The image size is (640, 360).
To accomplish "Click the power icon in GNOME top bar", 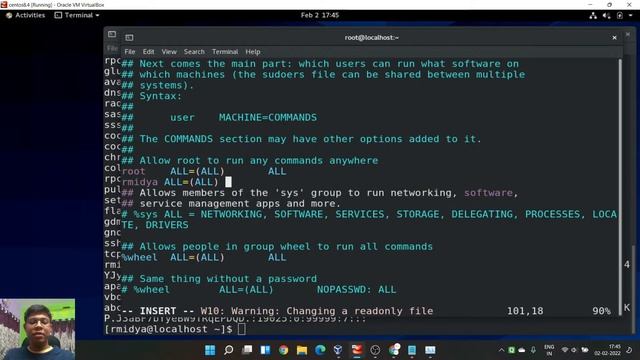I will click(x=620, y=16).
